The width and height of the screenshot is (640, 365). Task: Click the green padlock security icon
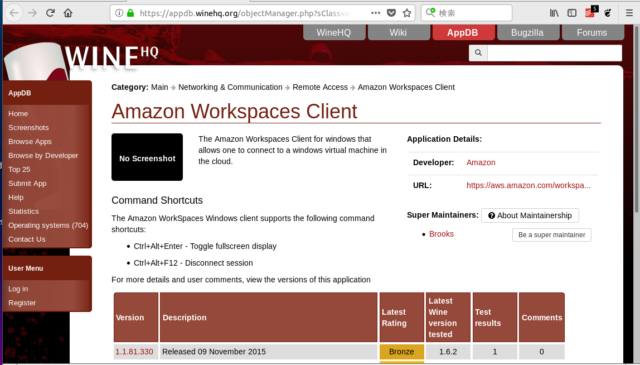(x=130, y=13)
